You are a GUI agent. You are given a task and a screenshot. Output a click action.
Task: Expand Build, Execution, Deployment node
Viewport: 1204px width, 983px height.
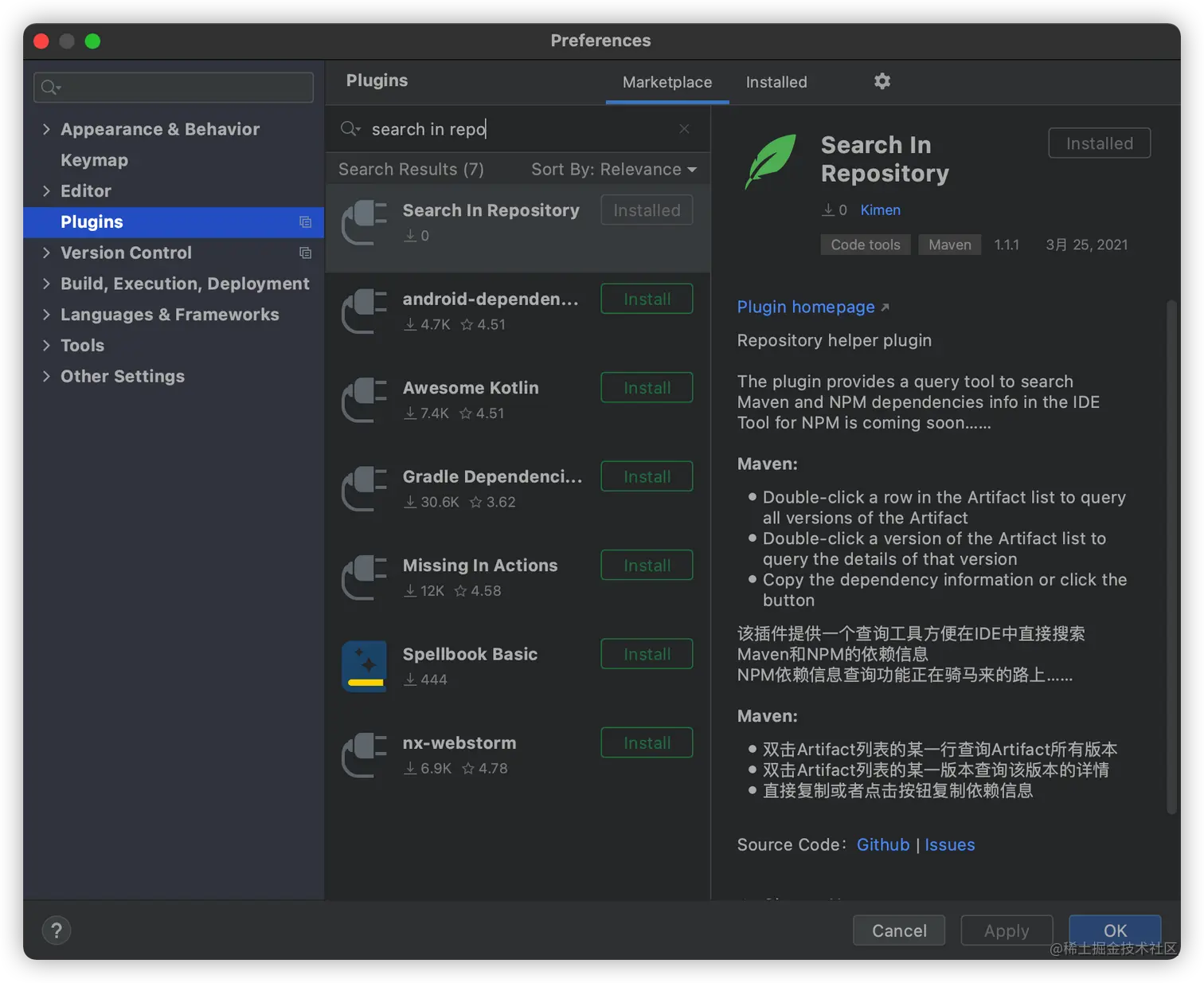pos(46,284)
